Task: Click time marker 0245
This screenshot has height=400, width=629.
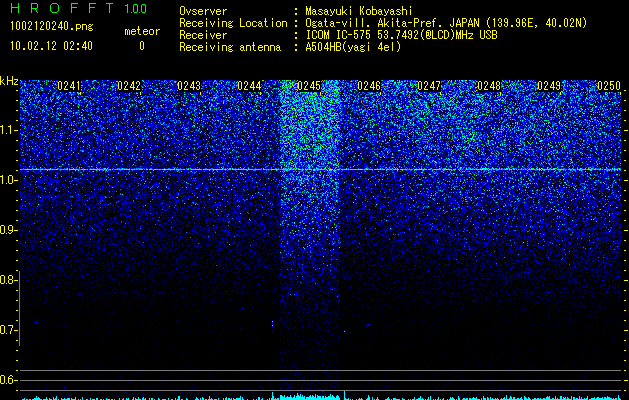Action: tap(309, 86)
